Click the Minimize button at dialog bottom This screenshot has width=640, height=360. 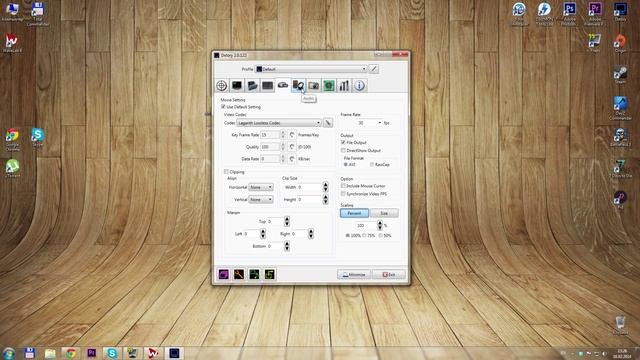tap(354, 275)
